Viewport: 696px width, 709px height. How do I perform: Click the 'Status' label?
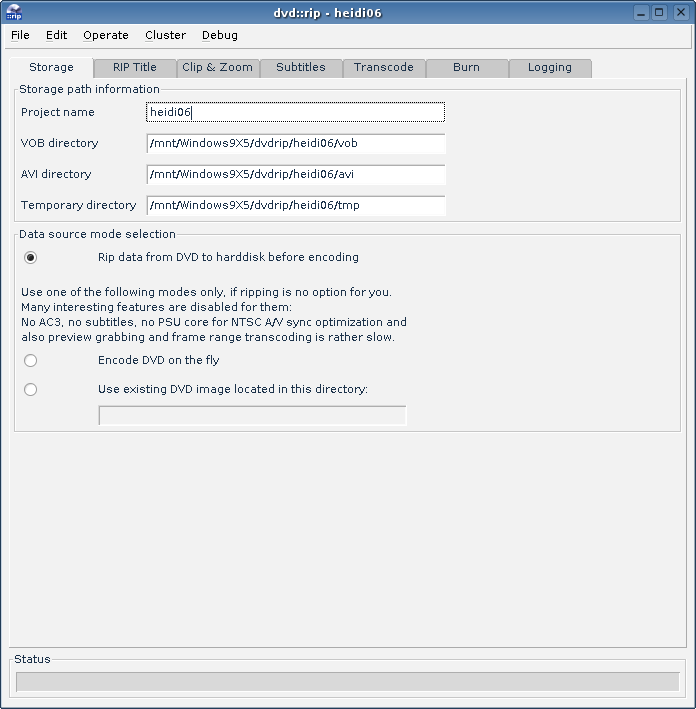pos(32,659)
